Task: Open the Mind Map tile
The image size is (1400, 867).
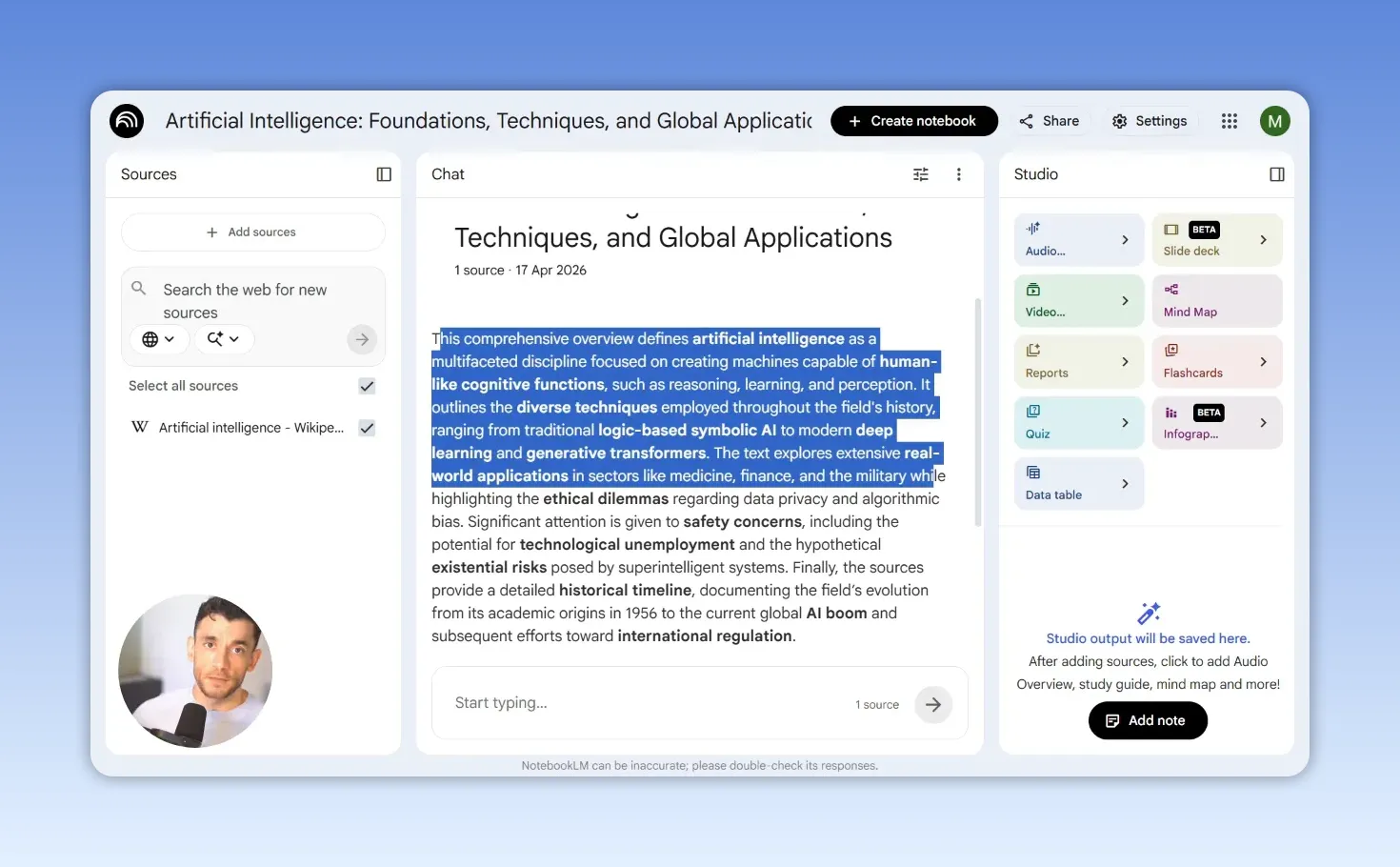Action: (x=1217, y=301)
